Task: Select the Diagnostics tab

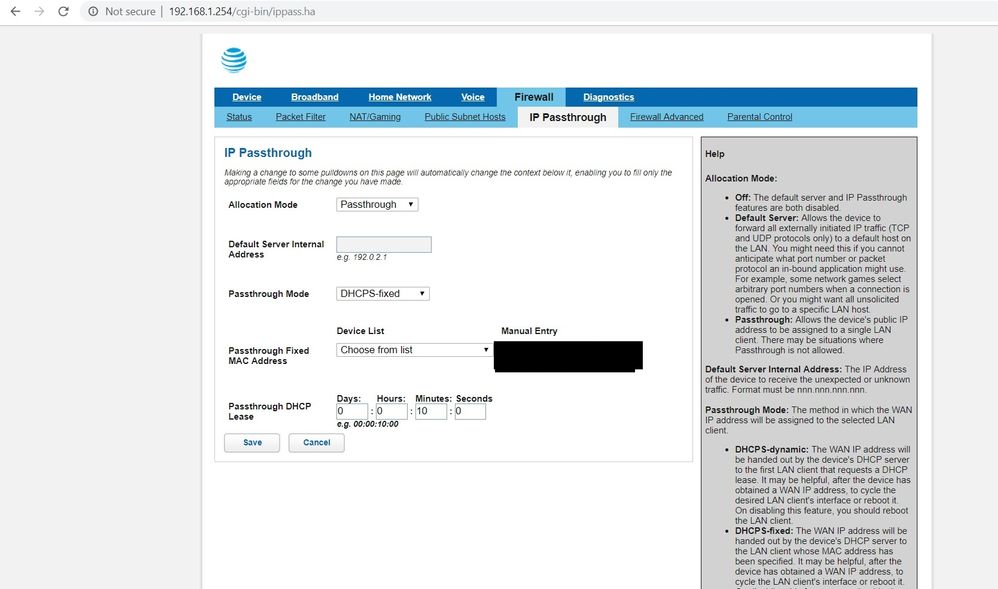Action: coord(608,97)
